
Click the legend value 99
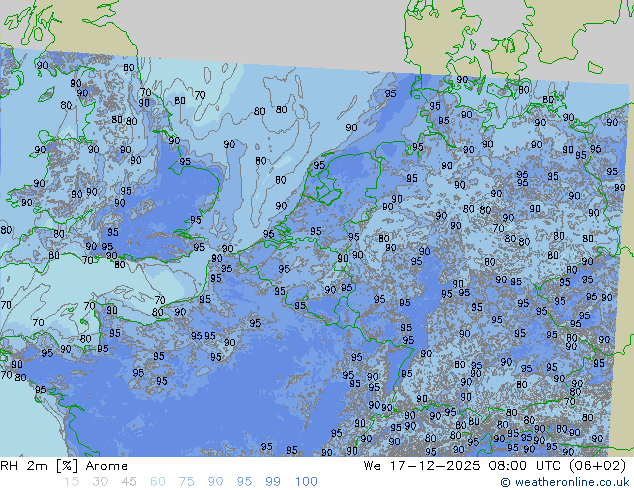[x=273, y=482]
